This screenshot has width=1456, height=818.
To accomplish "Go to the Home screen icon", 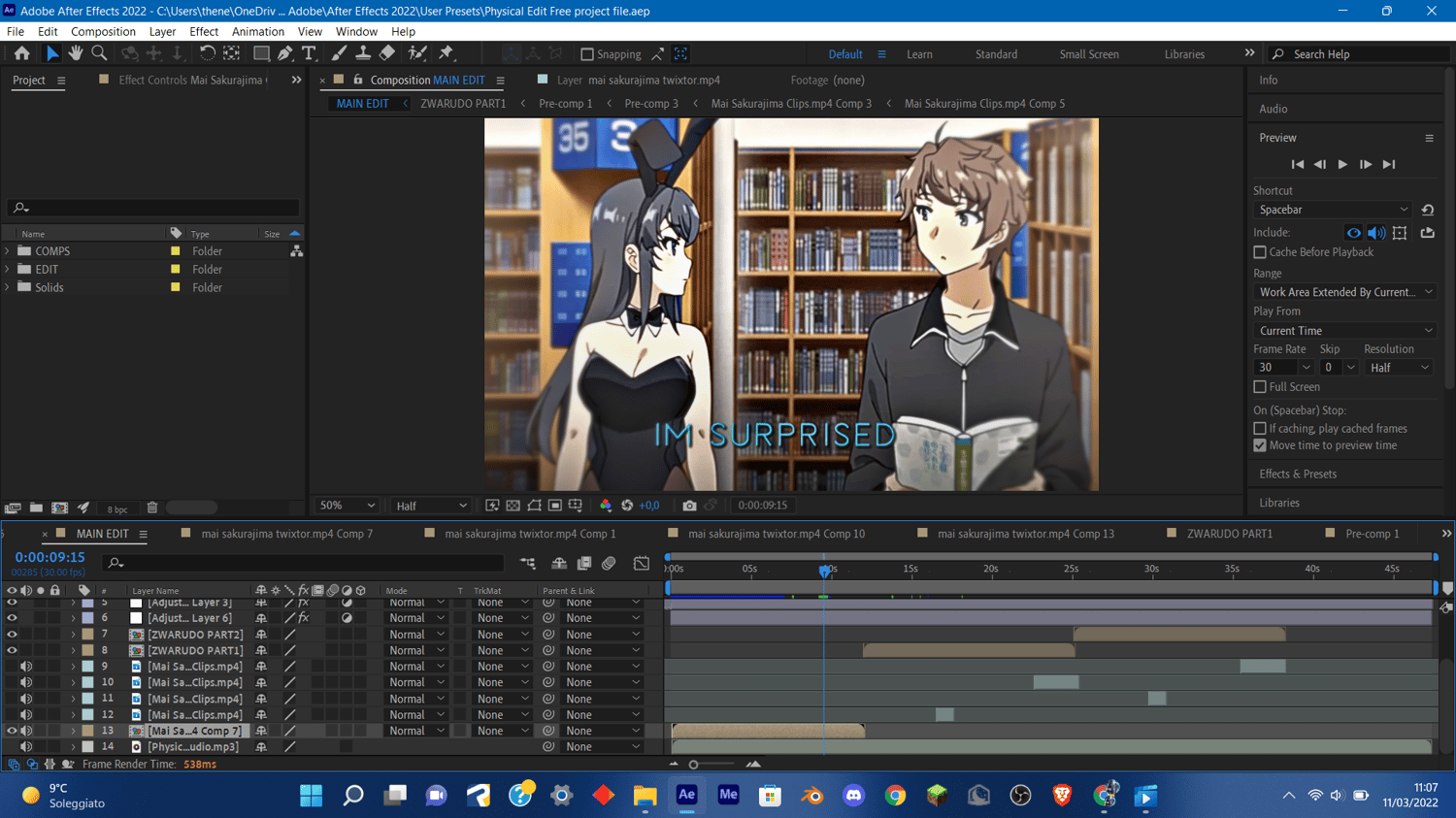I will (x=21, y=53).
